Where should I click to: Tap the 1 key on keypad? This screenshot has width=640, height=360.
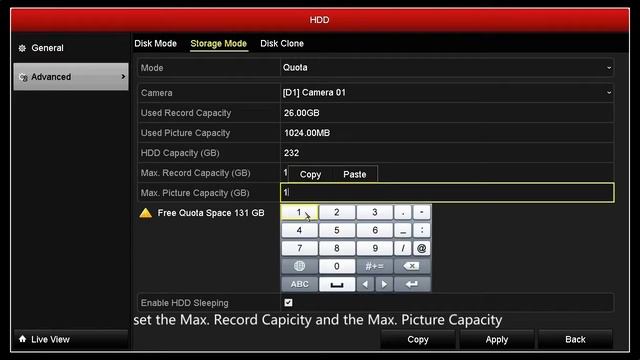(299, 212)
